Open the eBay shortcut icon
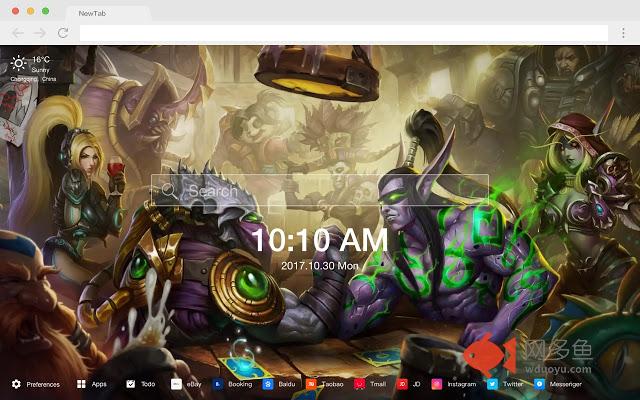This screenshot has width=640, height=400. (176, 384)
